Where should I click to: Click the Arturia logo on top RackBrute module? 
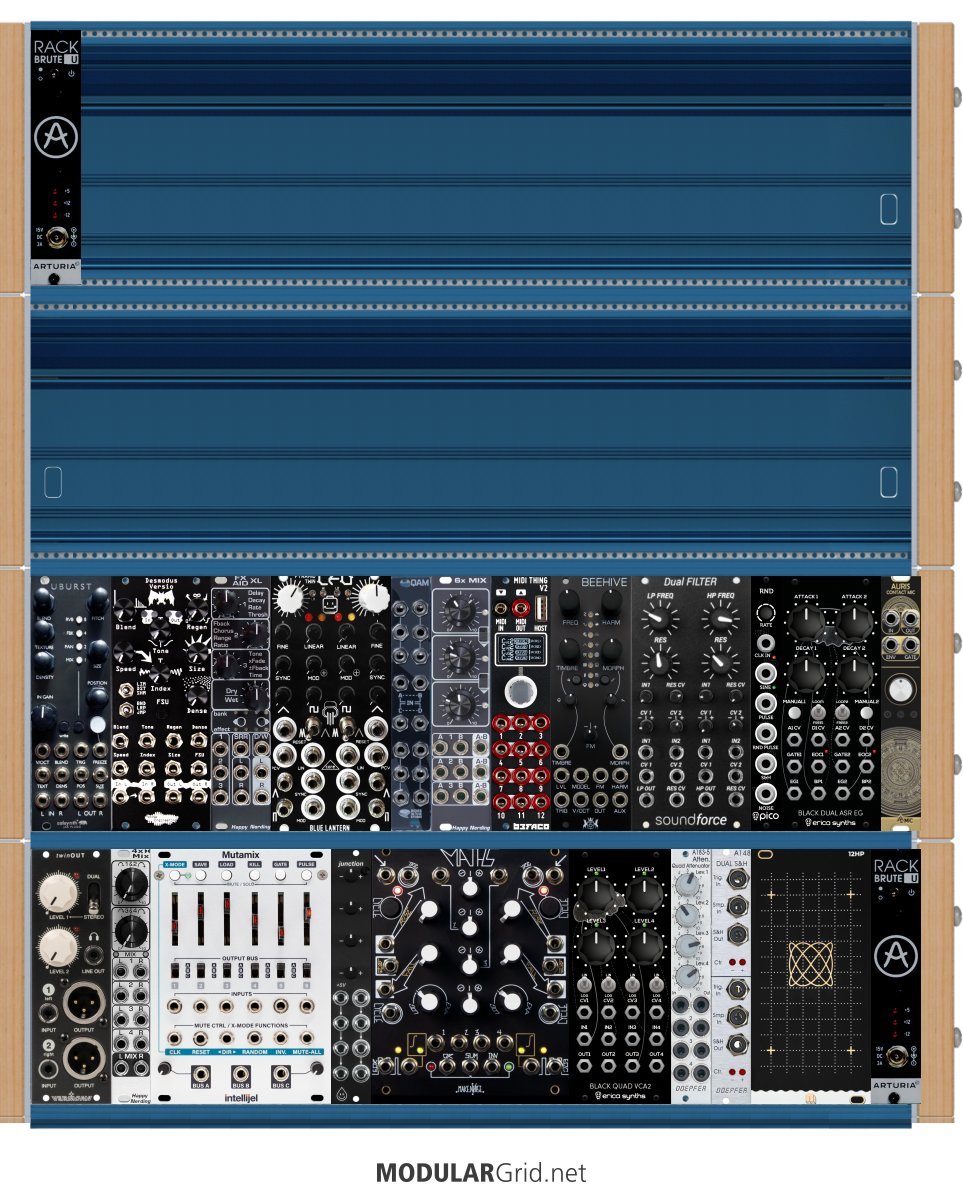point(56,138)
